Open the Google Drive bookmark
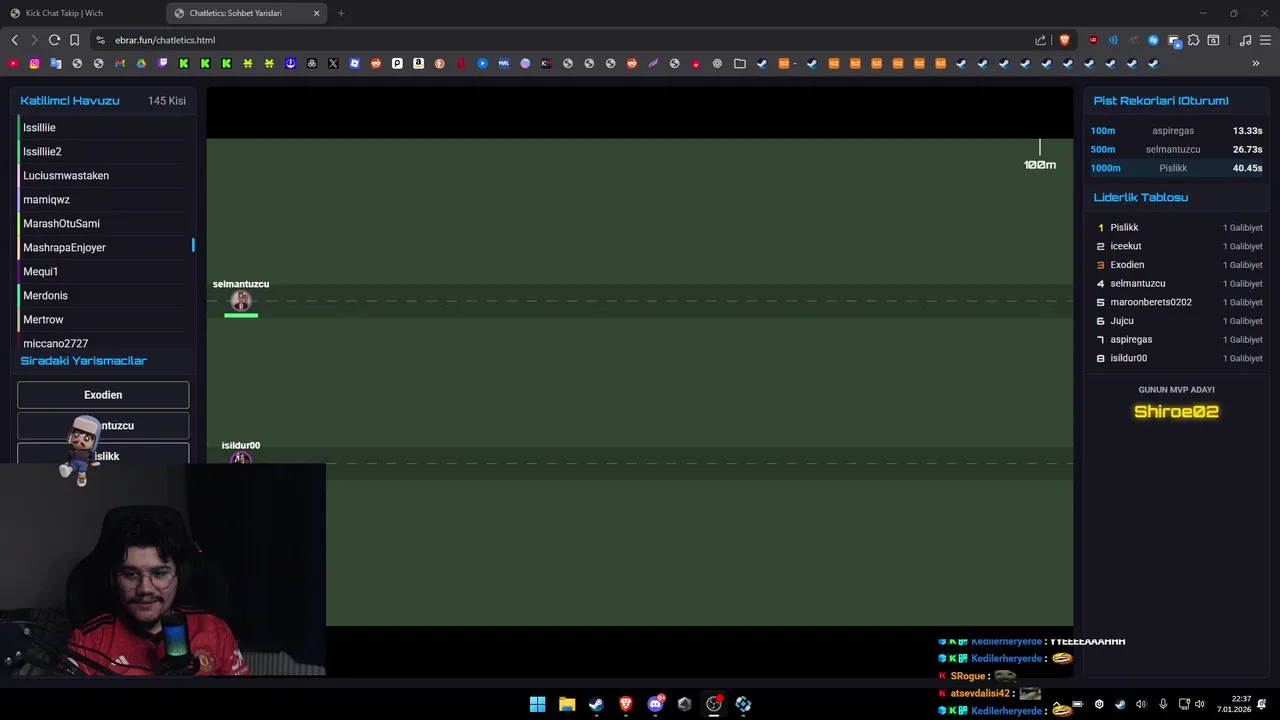Screen dimensions: 1280x720 pyautogui.click(x=141, y=63)
